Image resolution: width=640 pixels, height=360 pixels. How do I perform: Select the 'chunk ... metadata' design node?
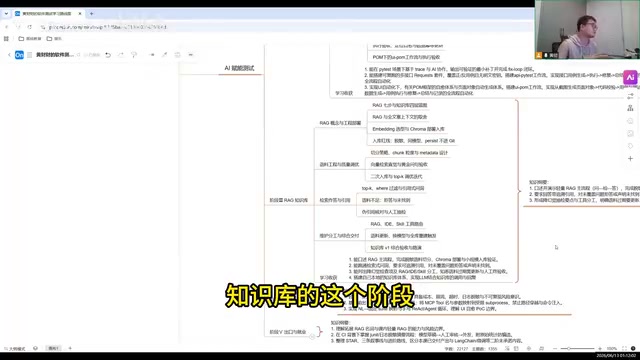(x=409, y=153)
